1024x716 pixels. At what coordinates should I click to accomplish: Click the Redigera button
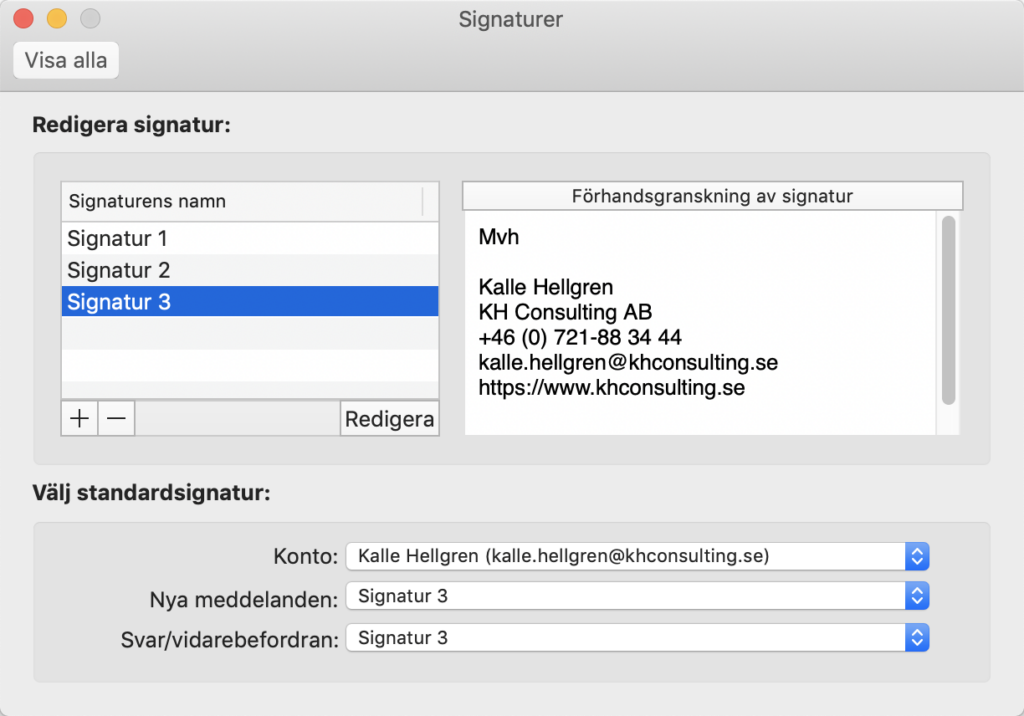point(389,419)
